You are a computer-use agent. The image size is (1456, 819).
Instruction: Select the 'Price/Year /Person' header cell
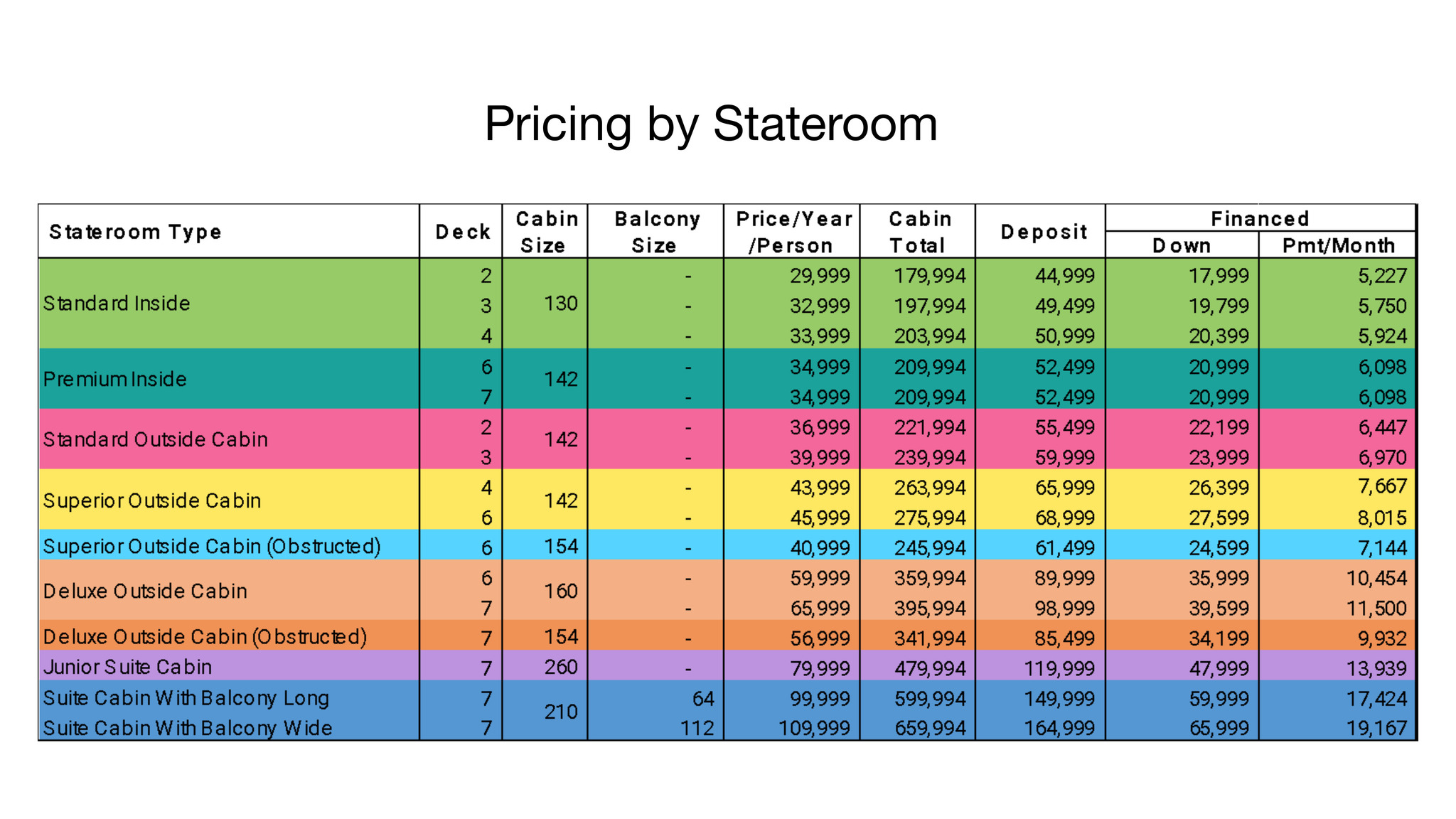[x=793, y=232]
